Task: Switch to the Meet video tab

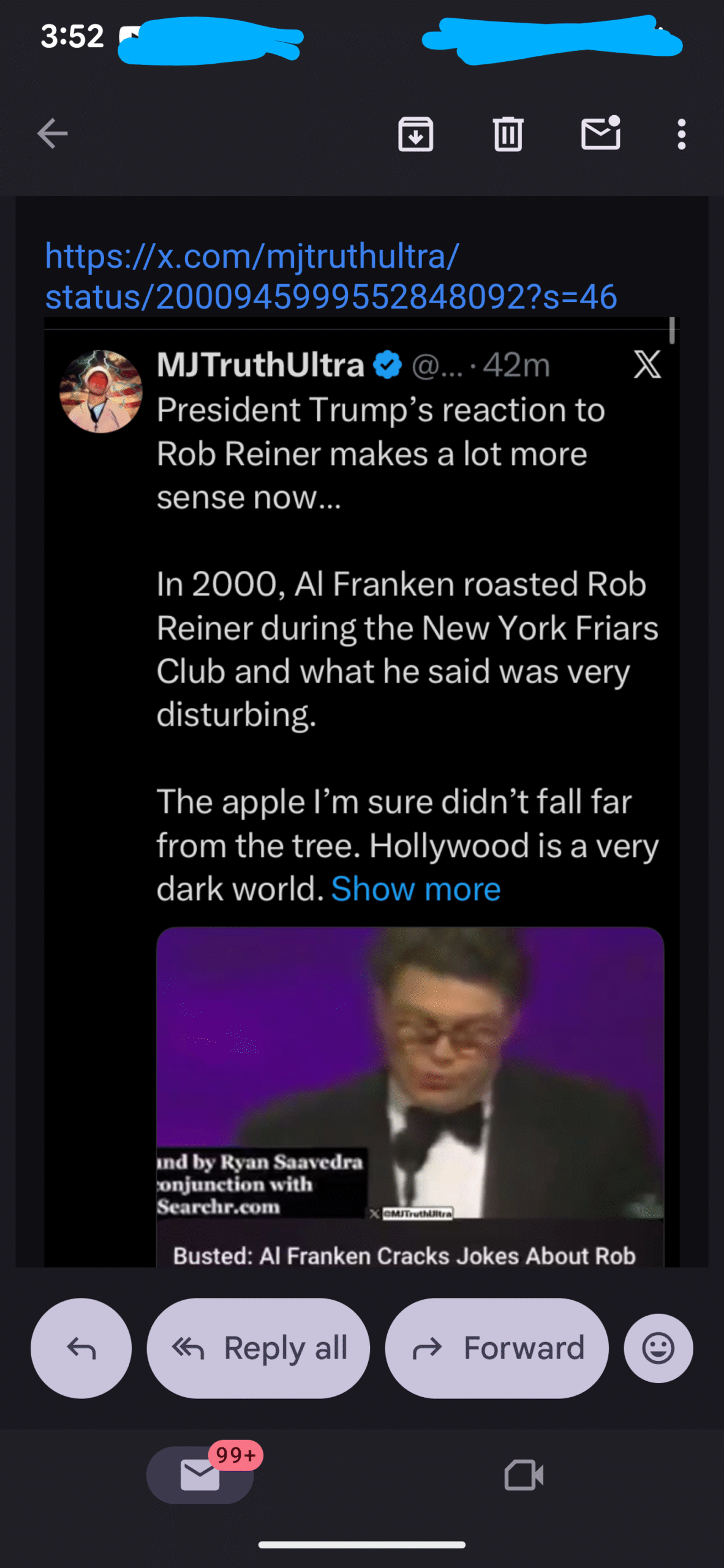Action: click(524, 1474)
